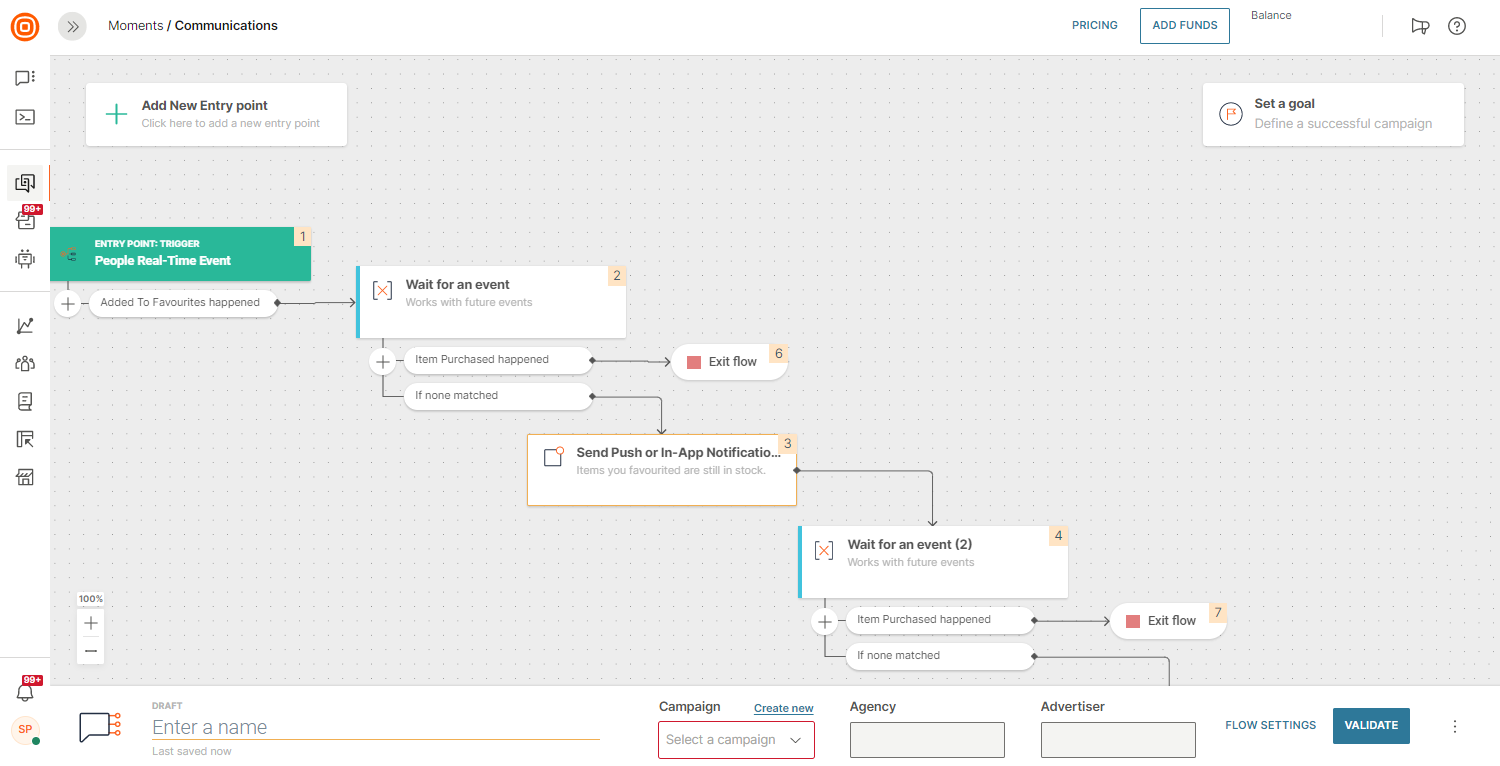Viewport: 1500px width, 766px height.
Task: Click the notifications bell icon
Action: point(25,692)
